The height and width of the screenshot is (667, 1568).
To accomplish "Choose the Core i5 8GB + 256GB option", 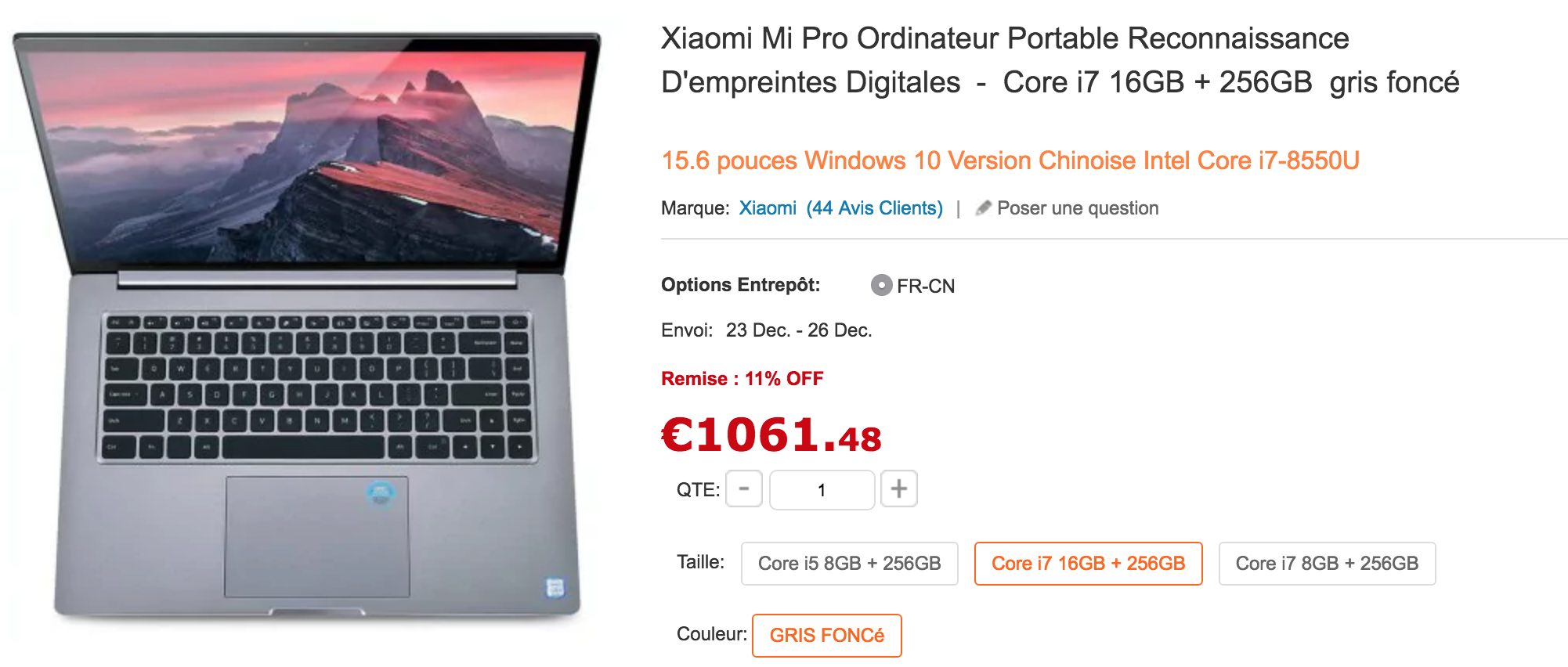I will coord(849,564).
